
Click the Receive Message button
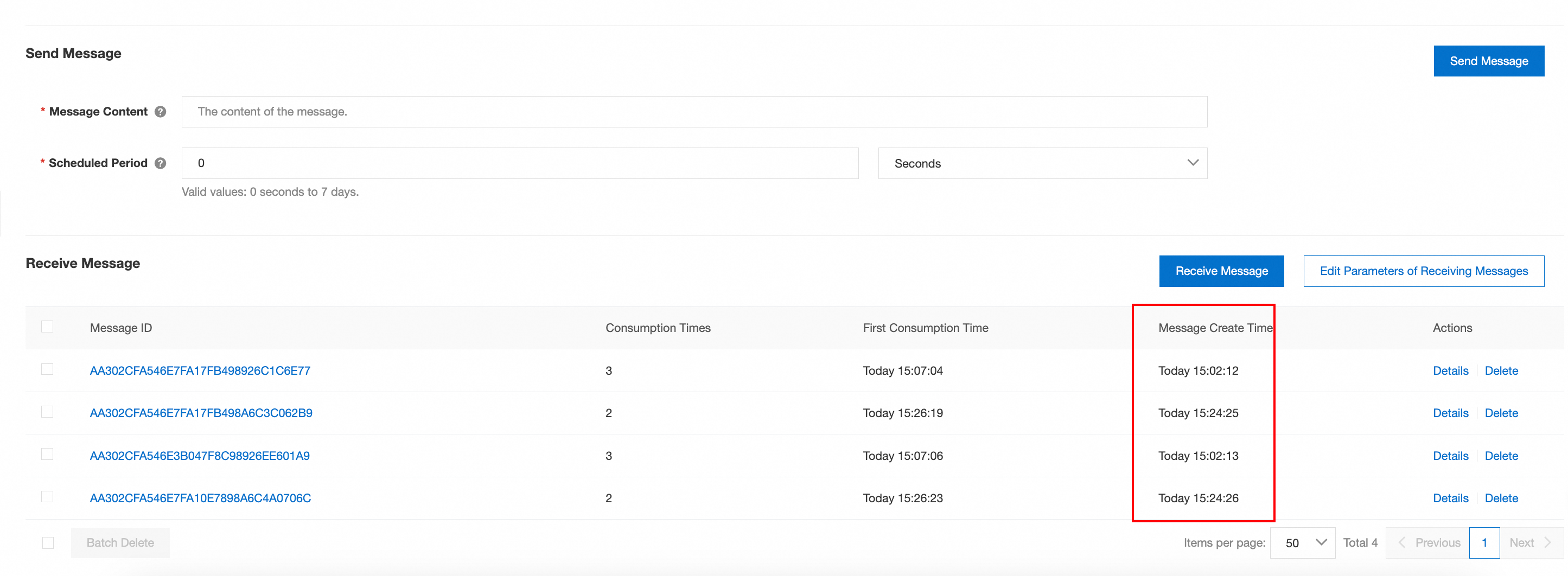pos(1221,271)
